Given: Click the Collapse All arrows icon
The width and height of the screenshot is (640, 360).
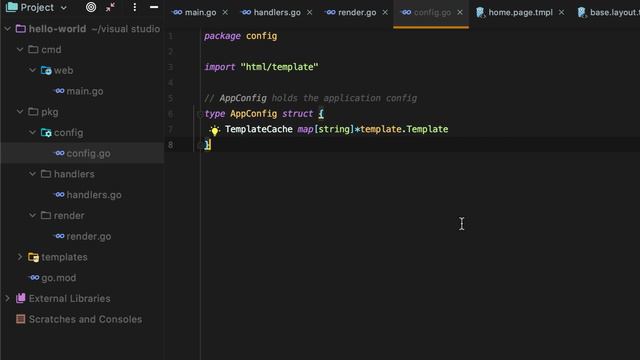Looking at the screenshot, I should pos(110,7).
